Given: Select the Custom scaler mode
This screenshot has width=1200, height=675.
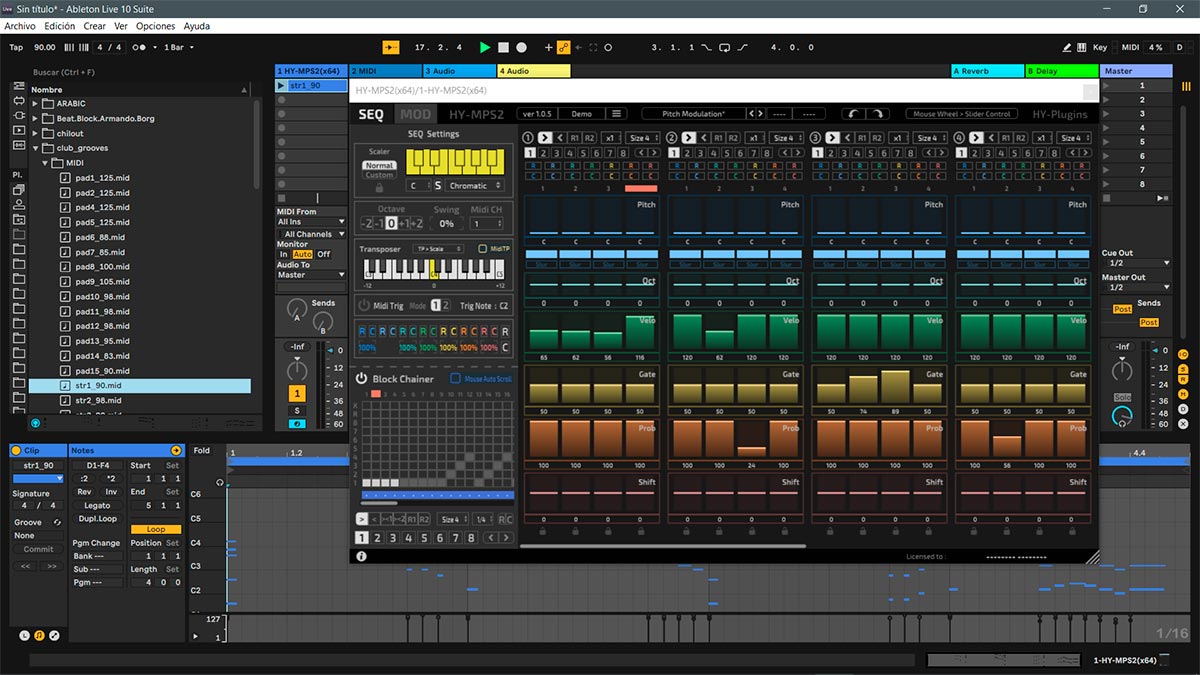Looking at the screenshot, I should 379,175.
